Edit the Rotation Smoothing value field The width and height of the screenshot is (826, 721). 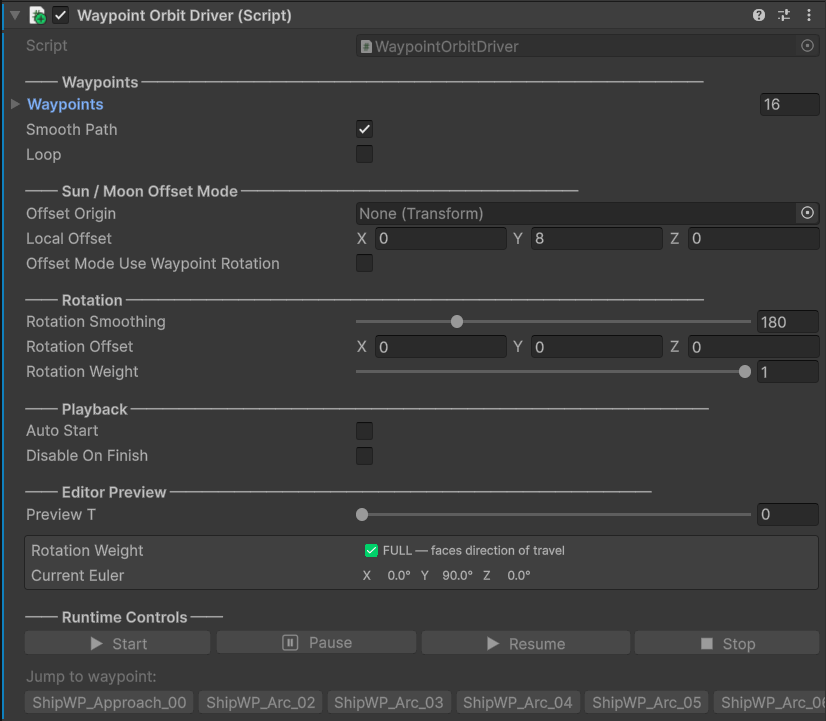point(788,322)
